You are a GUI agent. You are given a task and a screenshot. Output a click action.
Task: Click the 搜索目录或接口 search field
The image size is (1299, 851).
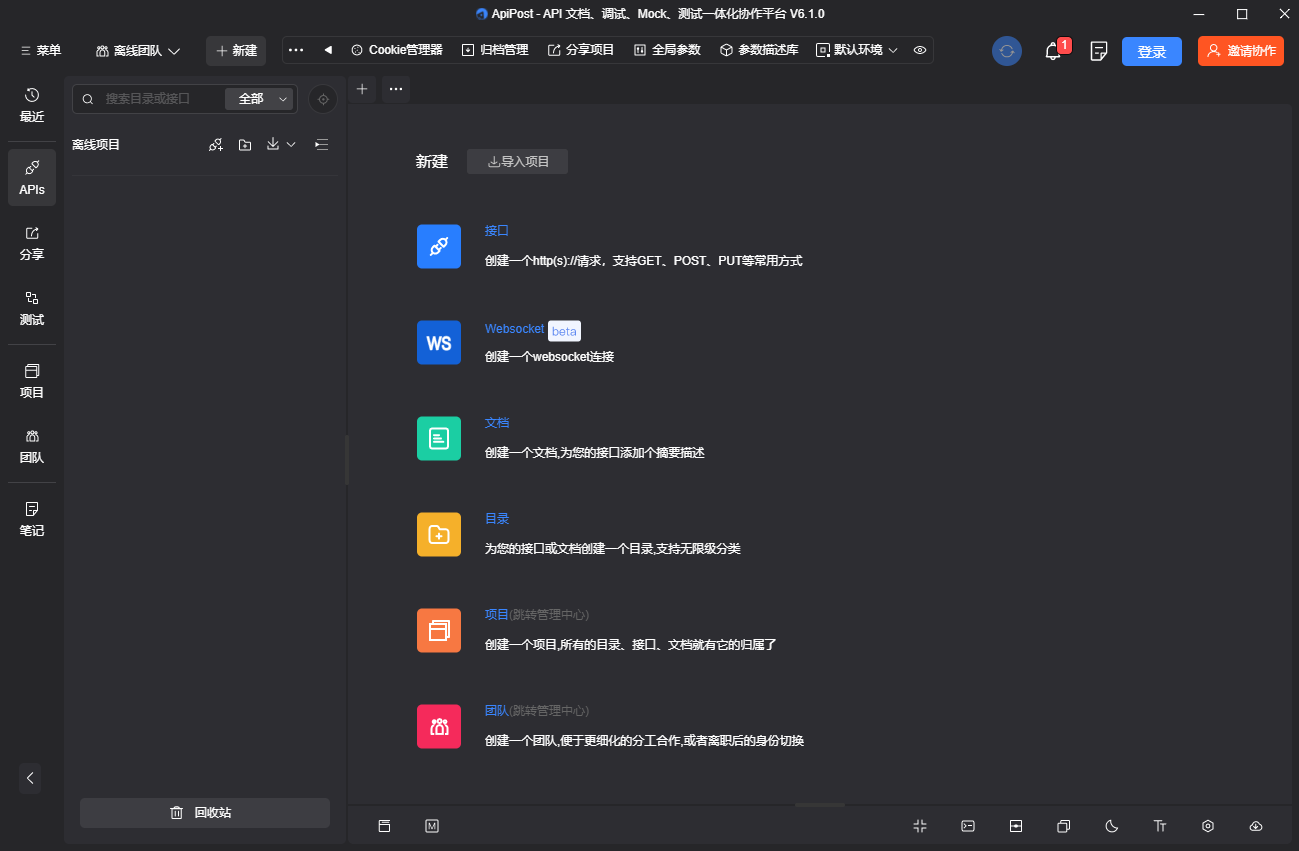point(160,99)
